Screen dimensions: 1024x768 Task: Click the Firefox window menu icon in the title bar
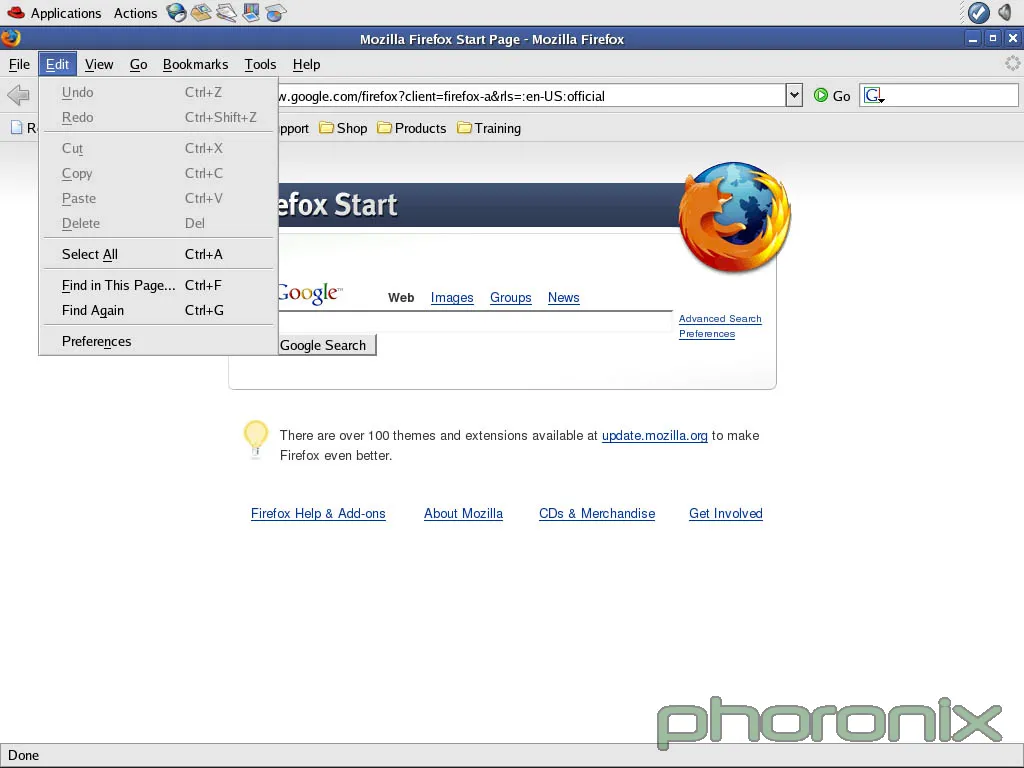(10, 39)
